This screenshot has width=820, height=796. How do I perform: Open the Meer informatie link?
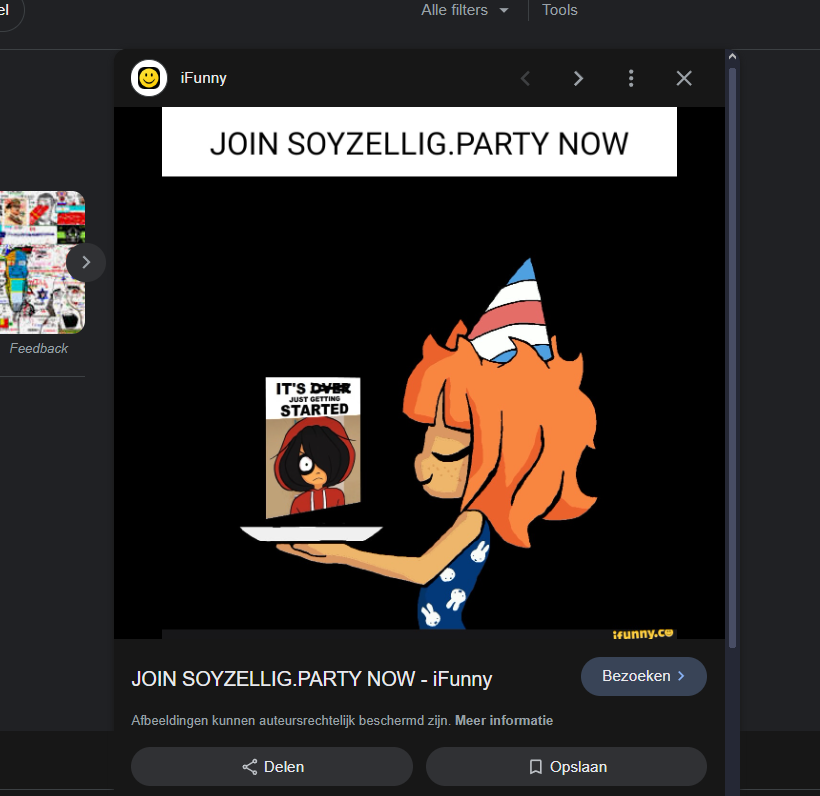click(504, 720)
